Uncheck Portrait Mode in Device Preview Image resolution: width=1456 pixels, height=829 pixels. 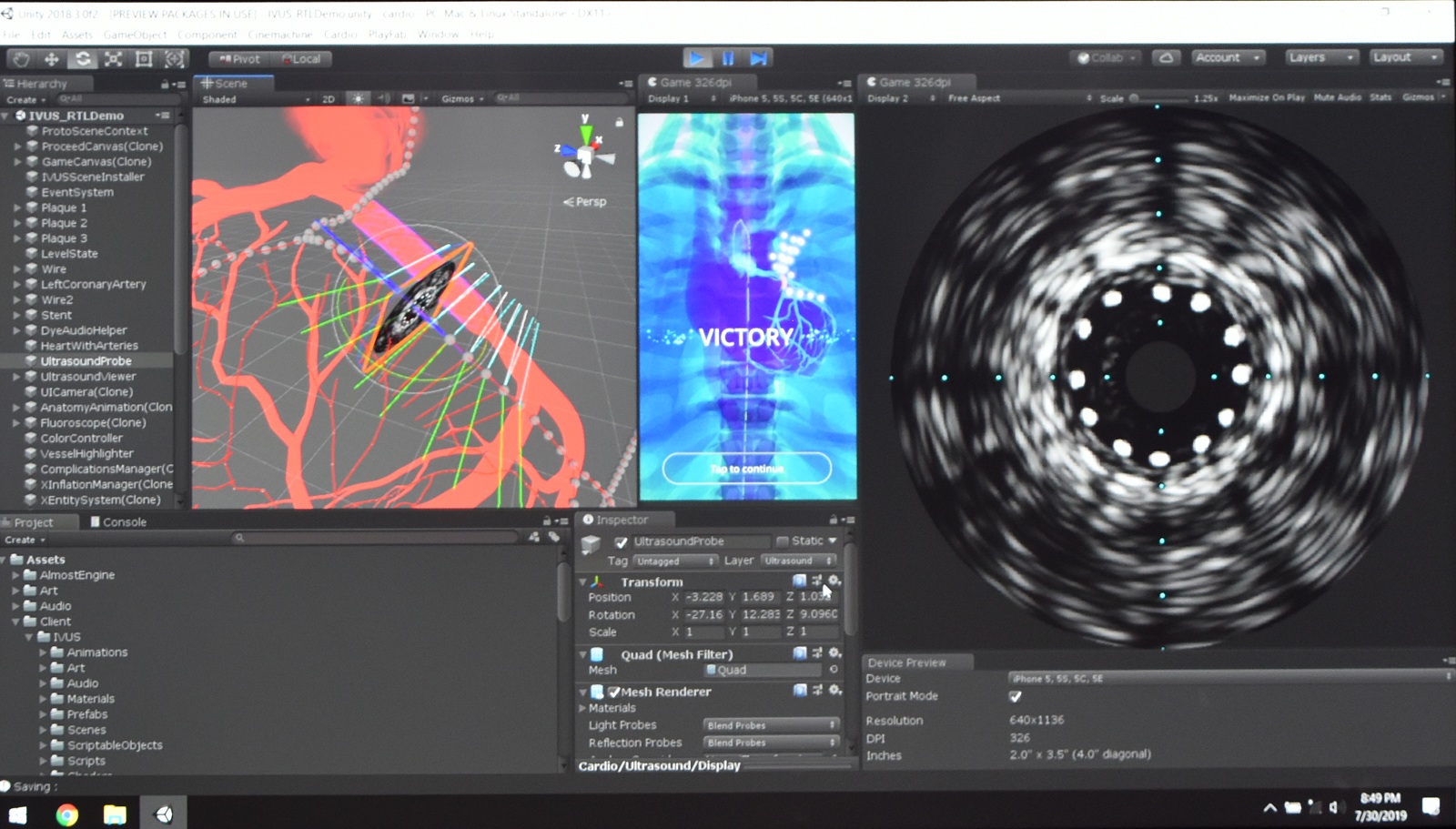click(x=1016, y=696)
